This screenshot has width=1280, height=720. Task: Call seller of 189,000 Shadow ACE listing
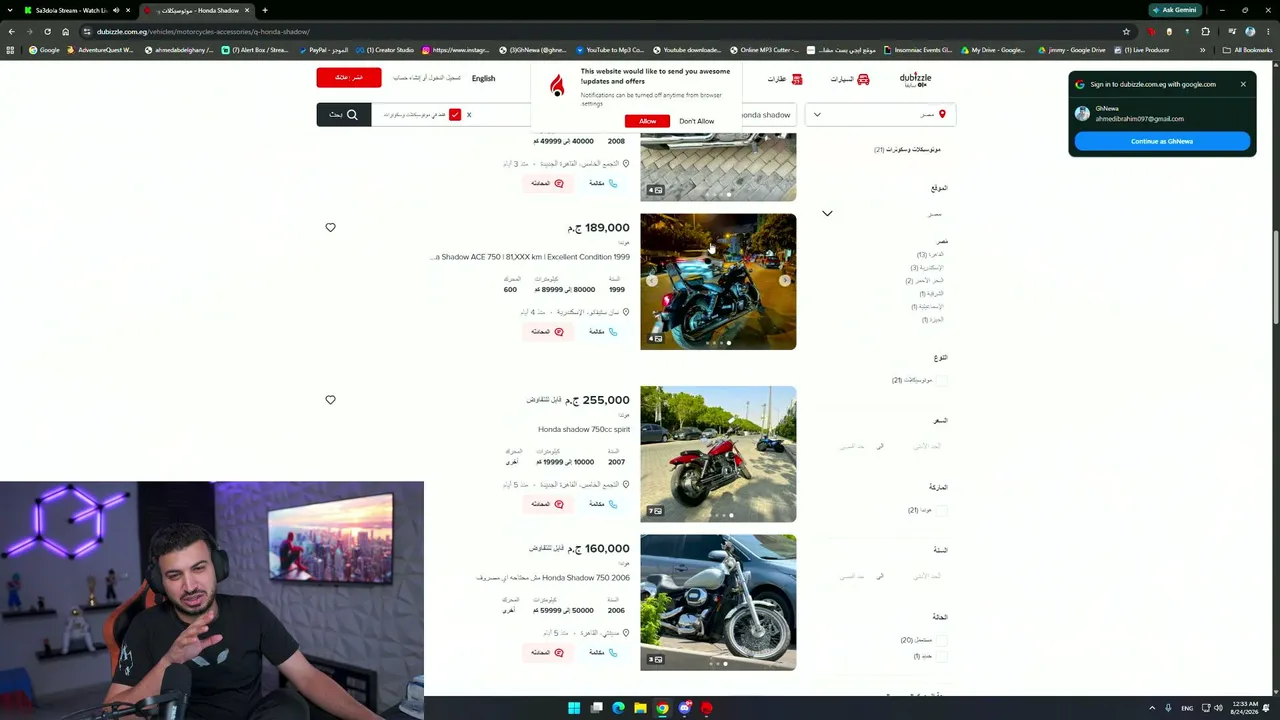tap(603, 331)
